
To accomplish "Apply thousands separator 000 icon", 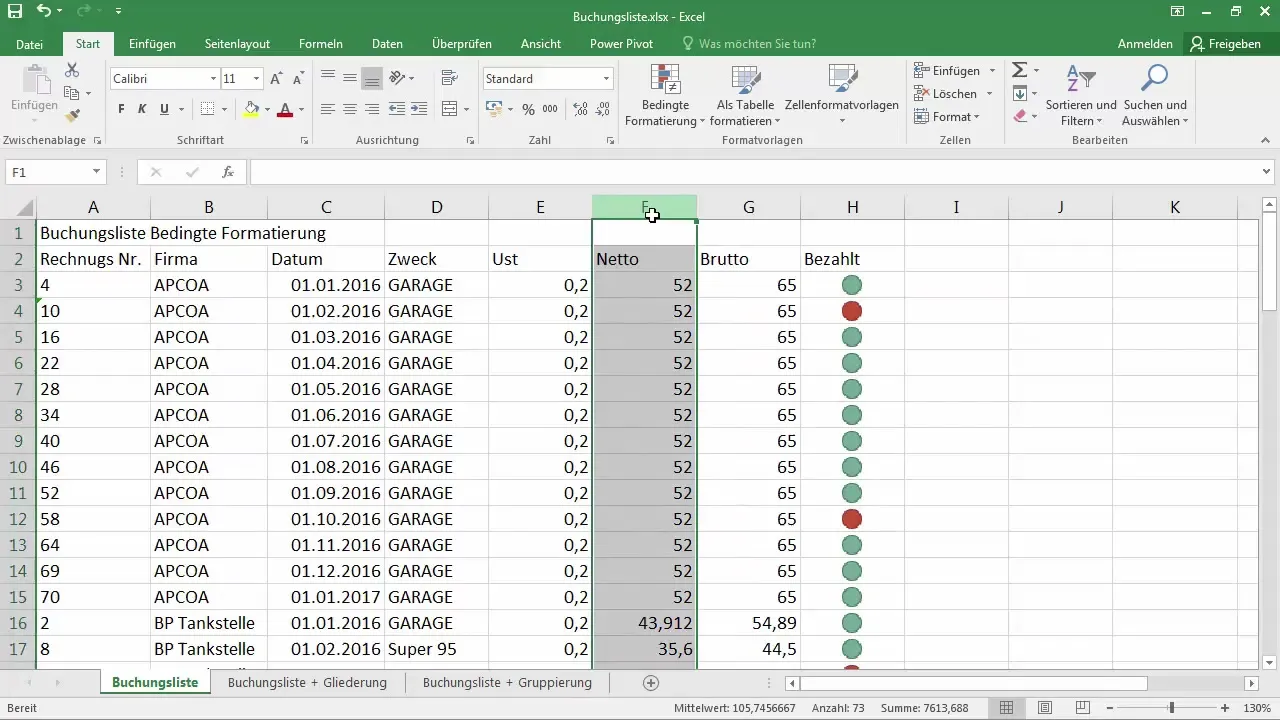I will pos(551,109).
